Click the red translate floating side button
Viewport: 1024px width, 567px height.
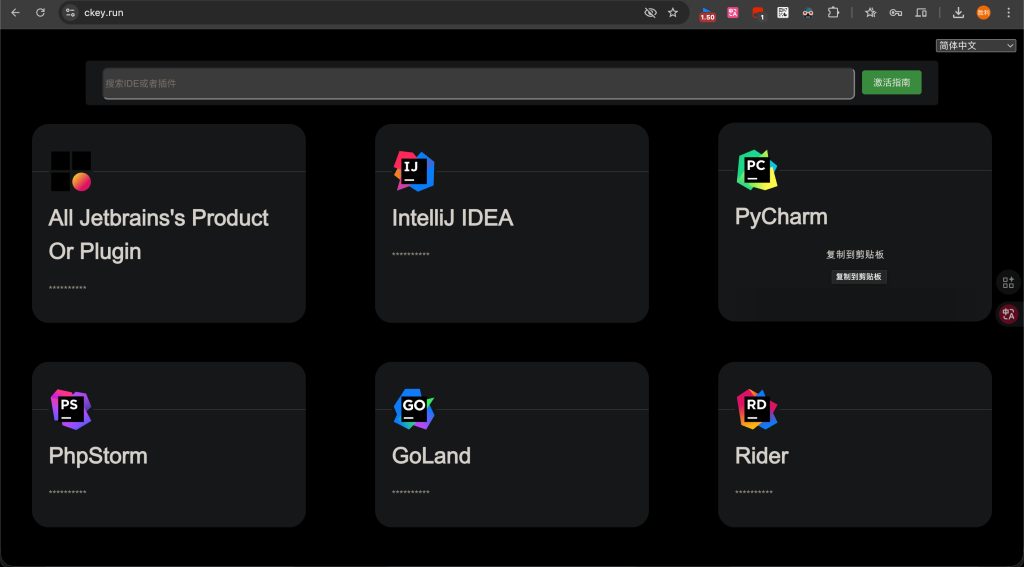[1008, 314]
